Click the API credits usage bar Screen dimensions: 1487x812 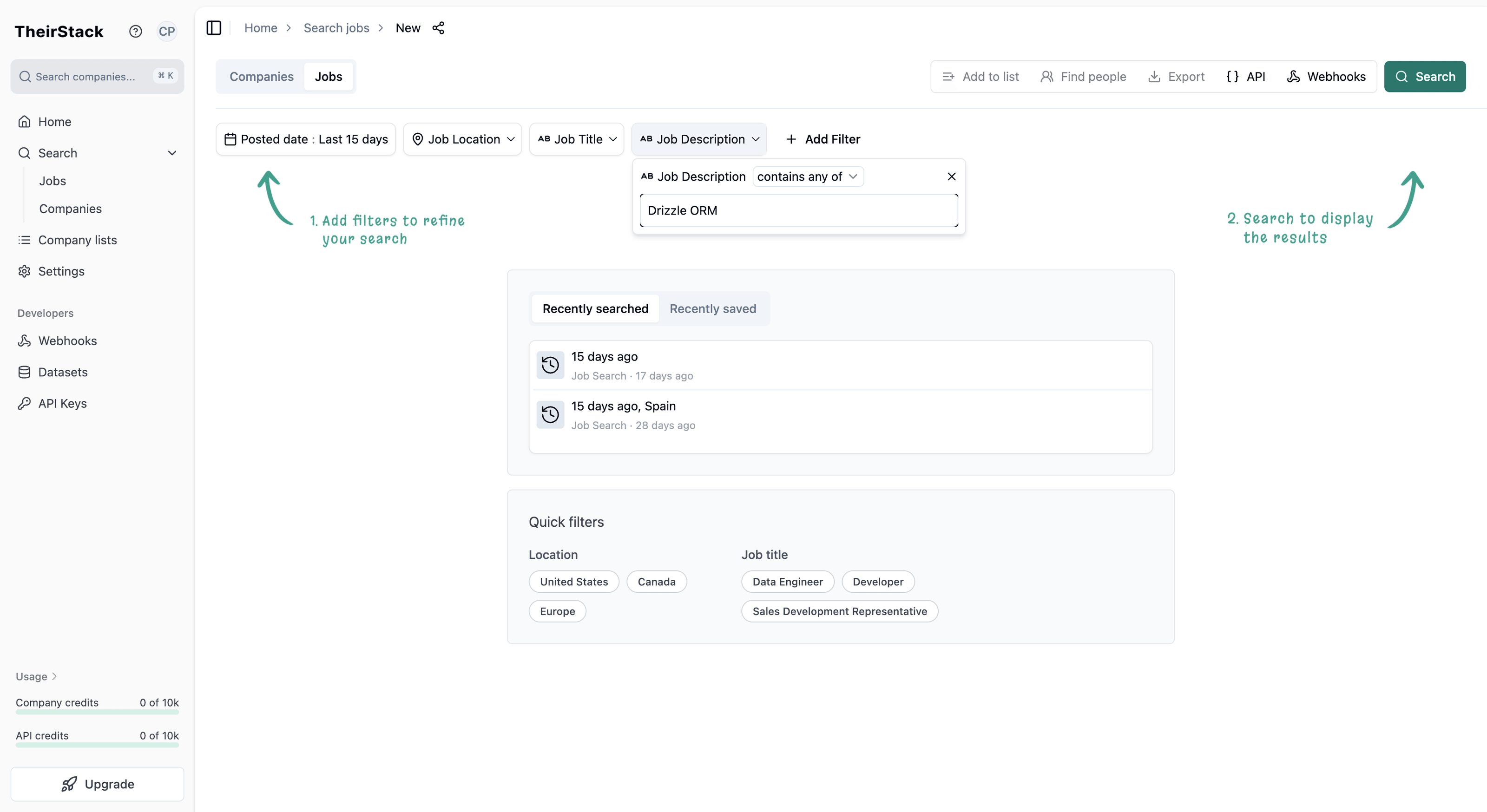96,745
